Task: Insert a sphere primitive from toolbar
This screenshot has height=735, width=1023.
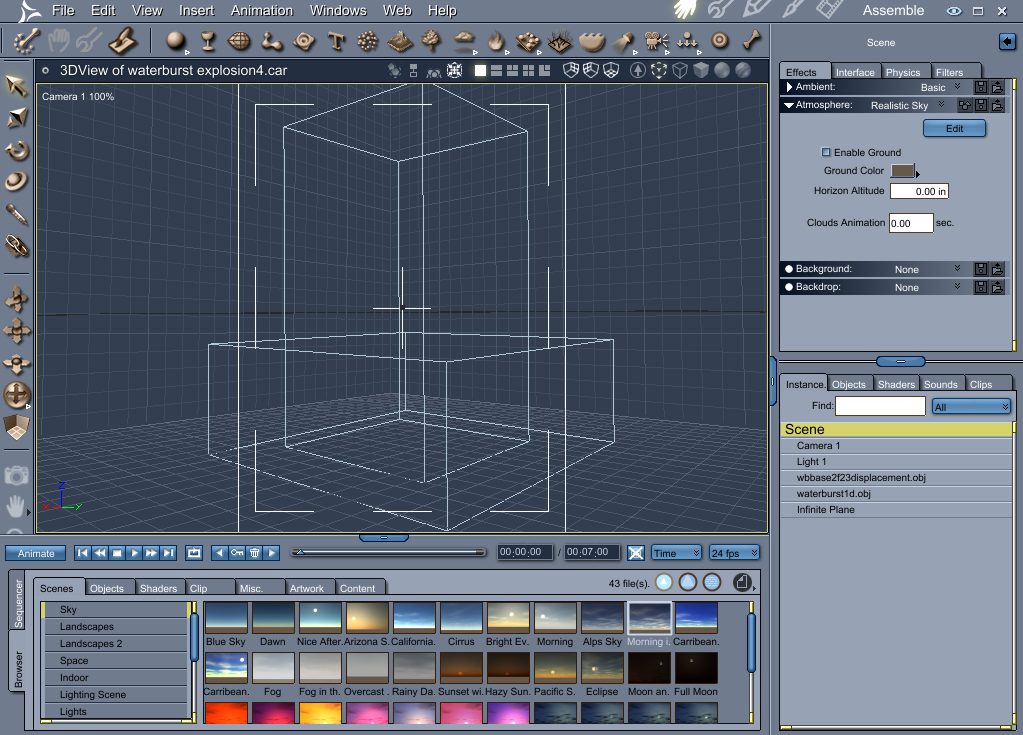Action: tap(176, 42)
